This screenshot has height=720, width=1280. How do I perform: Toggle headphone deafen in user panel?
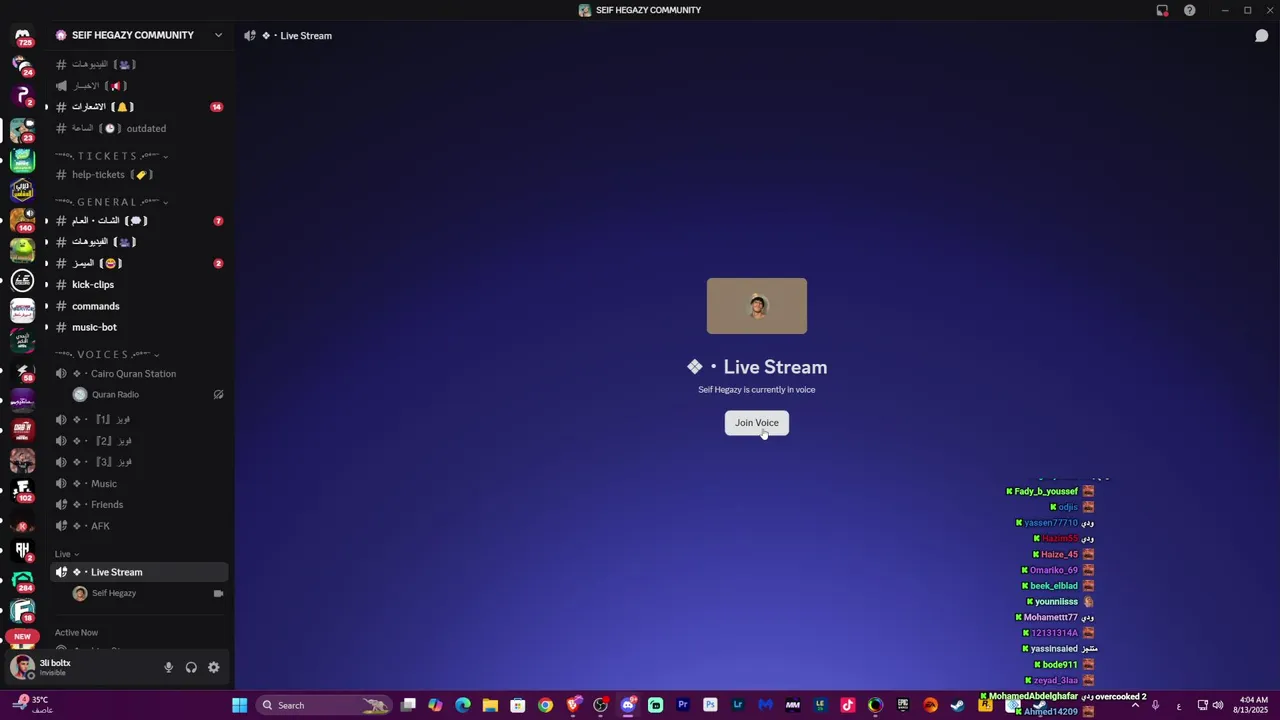(x=191, y=668)
